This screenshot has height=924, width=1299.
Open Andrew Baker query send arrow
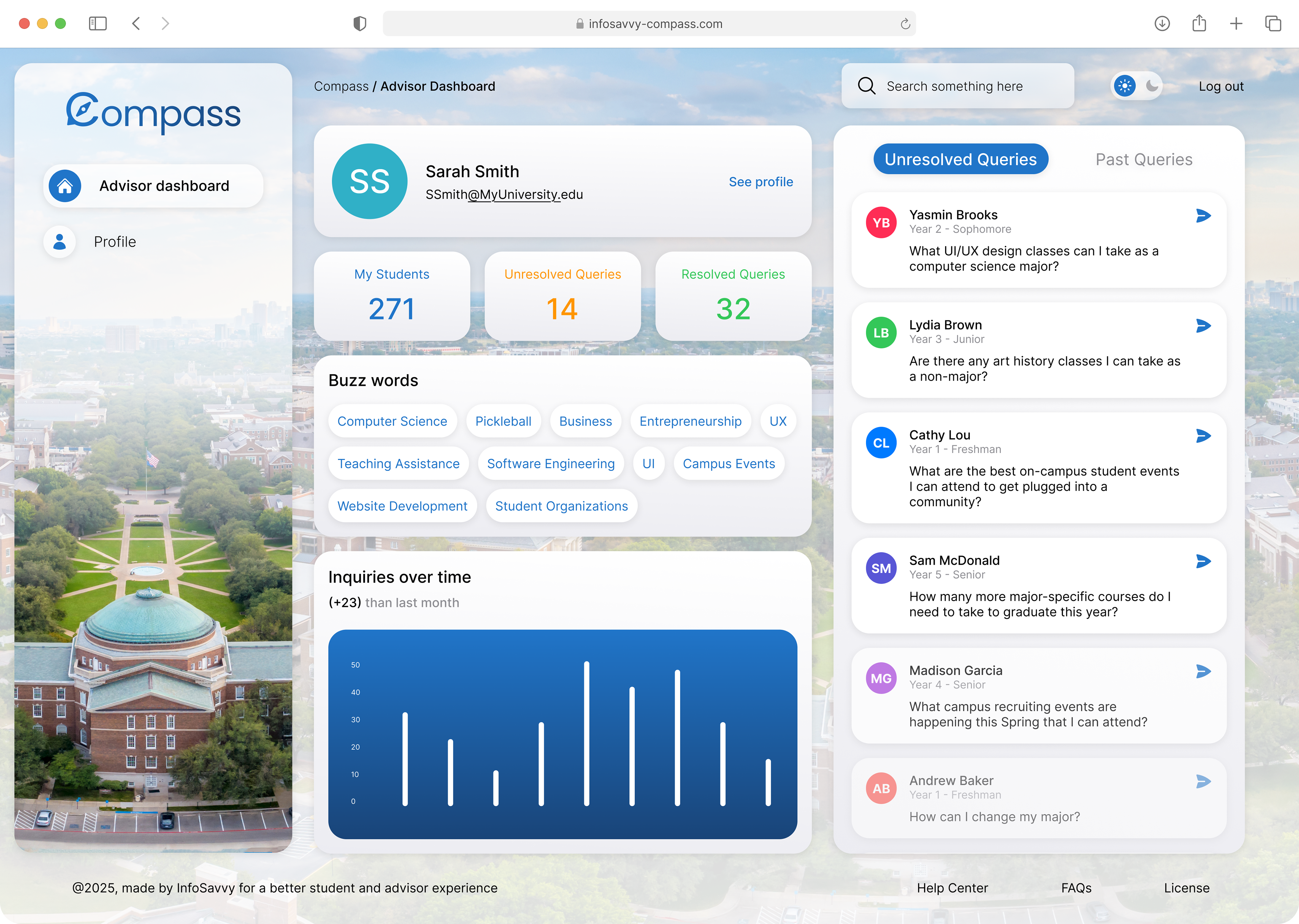tap(1204, 781)
